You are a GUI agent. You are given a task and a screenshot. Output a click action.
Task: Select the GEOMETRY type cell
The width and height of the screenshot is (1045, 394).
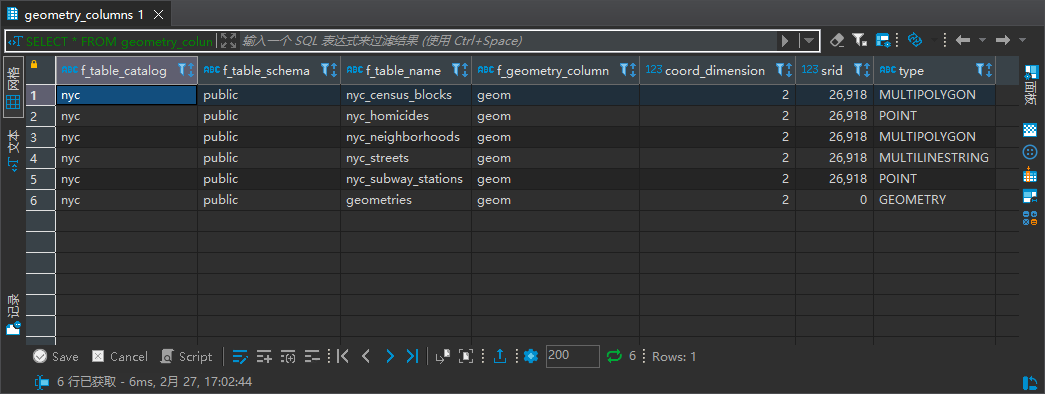tap(934, 200)
